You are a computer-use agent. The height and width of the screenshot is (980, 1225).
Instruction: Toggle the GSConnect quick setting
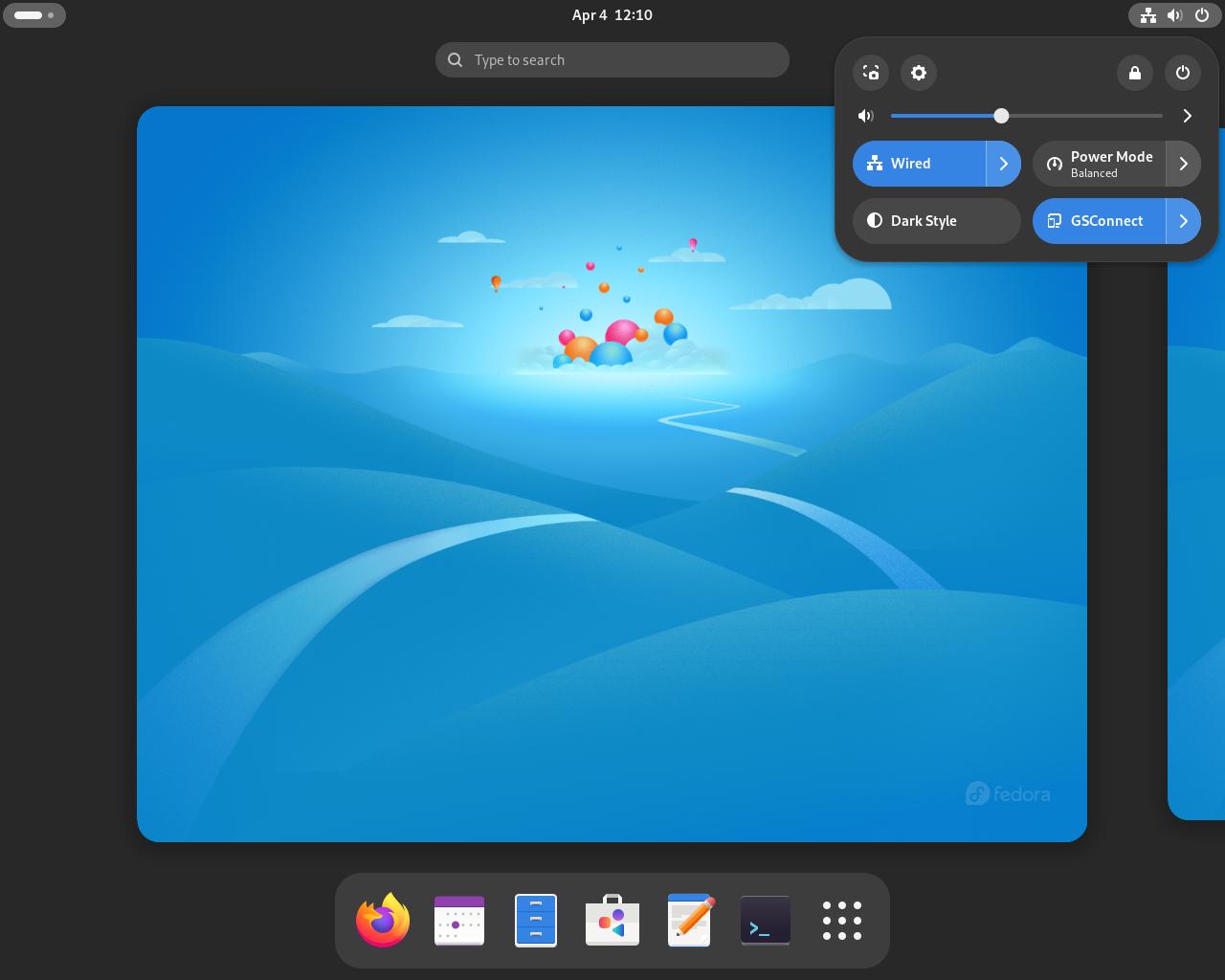pyautogui.click(x=1099, y=221)
